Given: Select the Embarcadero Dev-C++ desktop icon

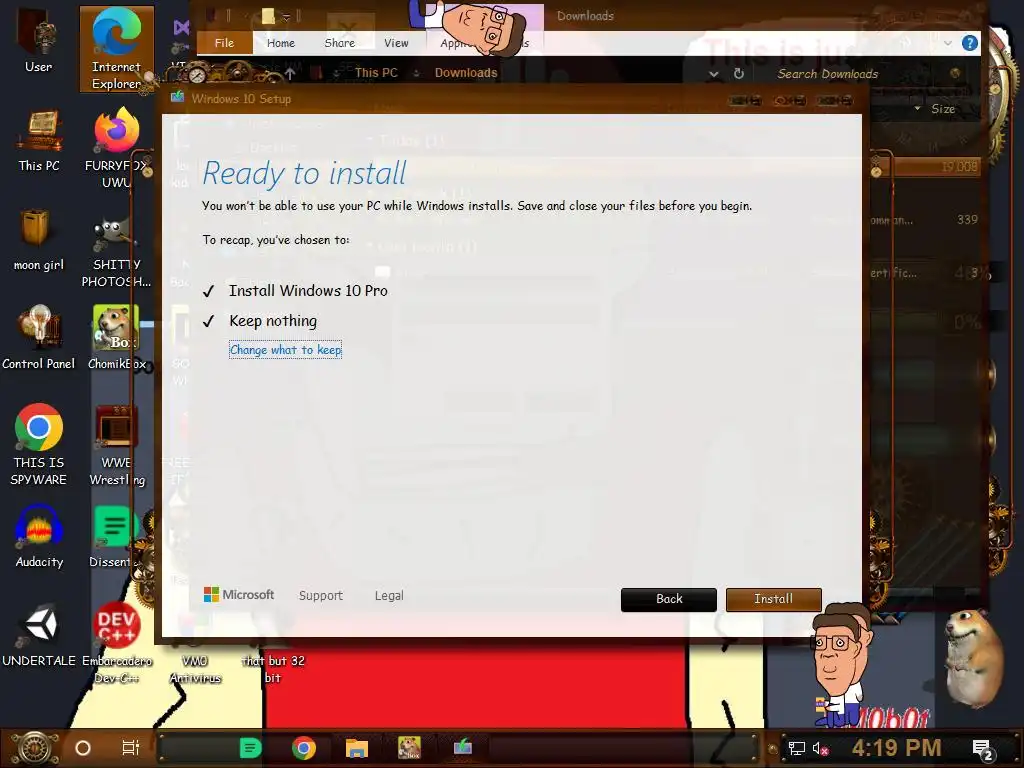Looking at the screenshot, I should pyautogui.click(x=116, y=644).
